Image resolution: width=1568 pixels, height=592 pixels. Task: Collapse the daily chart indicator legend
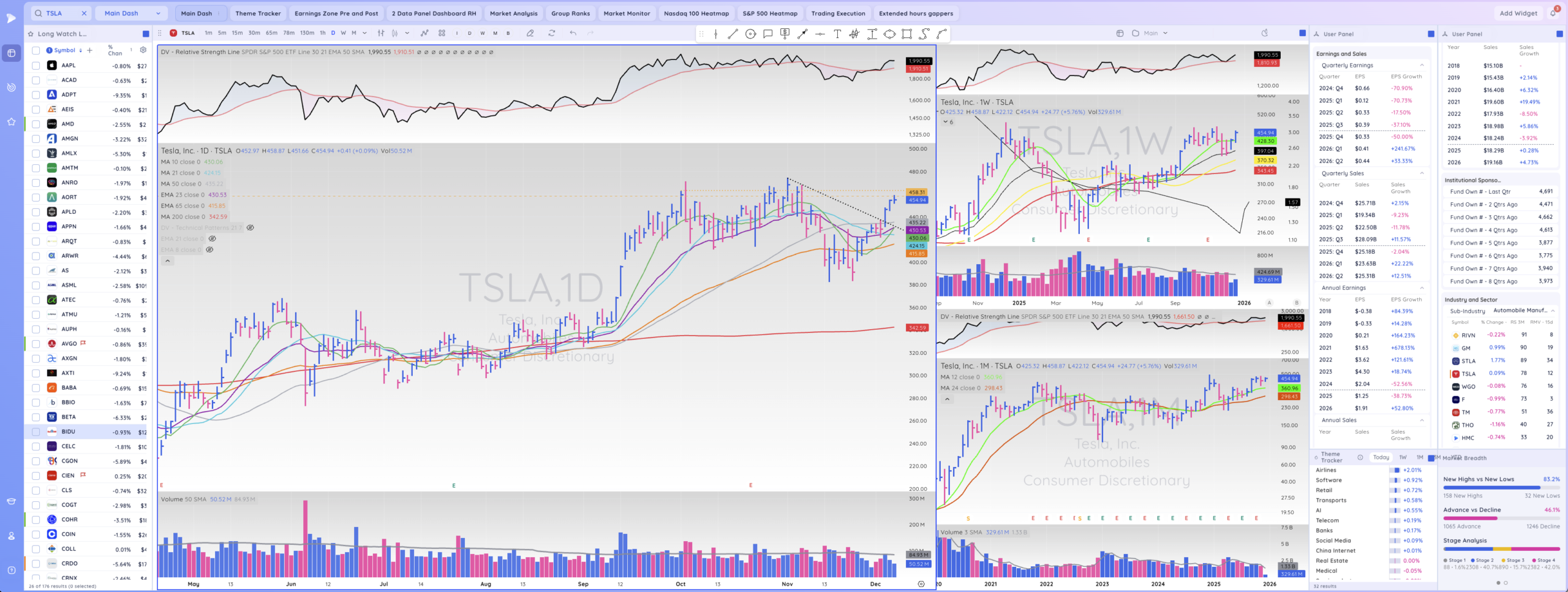[167, 261]
